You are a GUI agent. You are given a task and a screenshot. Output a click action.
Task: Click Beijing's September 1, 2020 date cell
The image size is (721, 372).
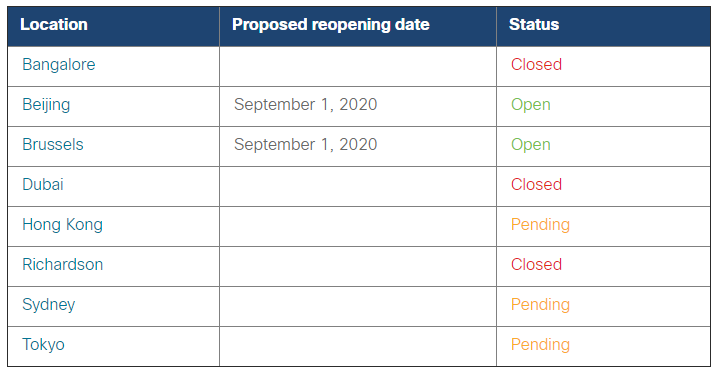[x=305, y=105]
